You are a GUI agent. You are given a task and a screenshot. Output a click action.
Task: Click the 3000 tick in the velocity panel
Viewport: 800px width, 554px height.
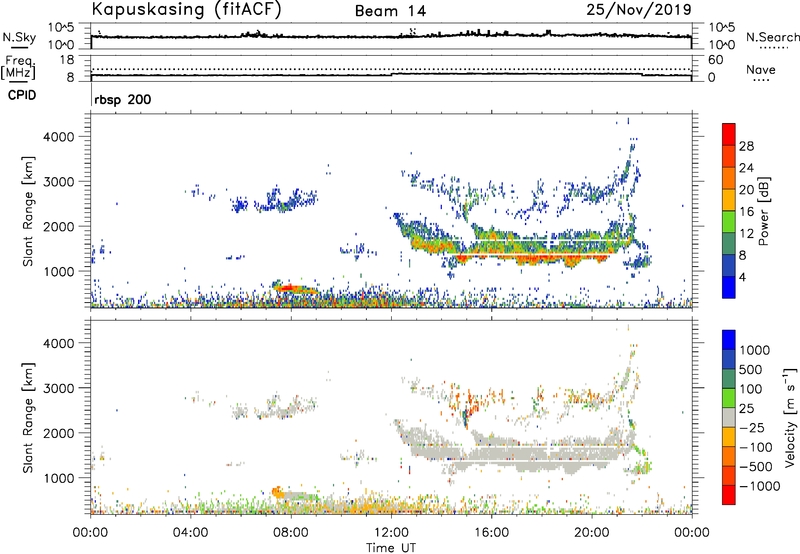tap(58, 388)
